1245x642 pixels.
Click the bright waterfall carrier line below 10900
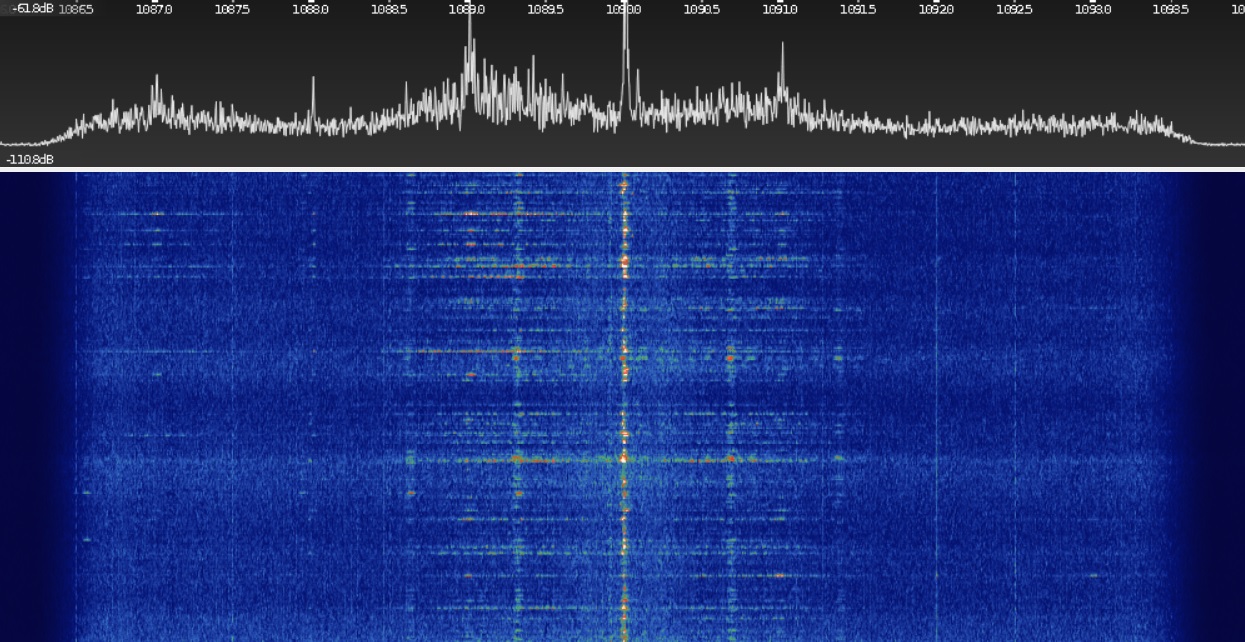coord(624,405)
